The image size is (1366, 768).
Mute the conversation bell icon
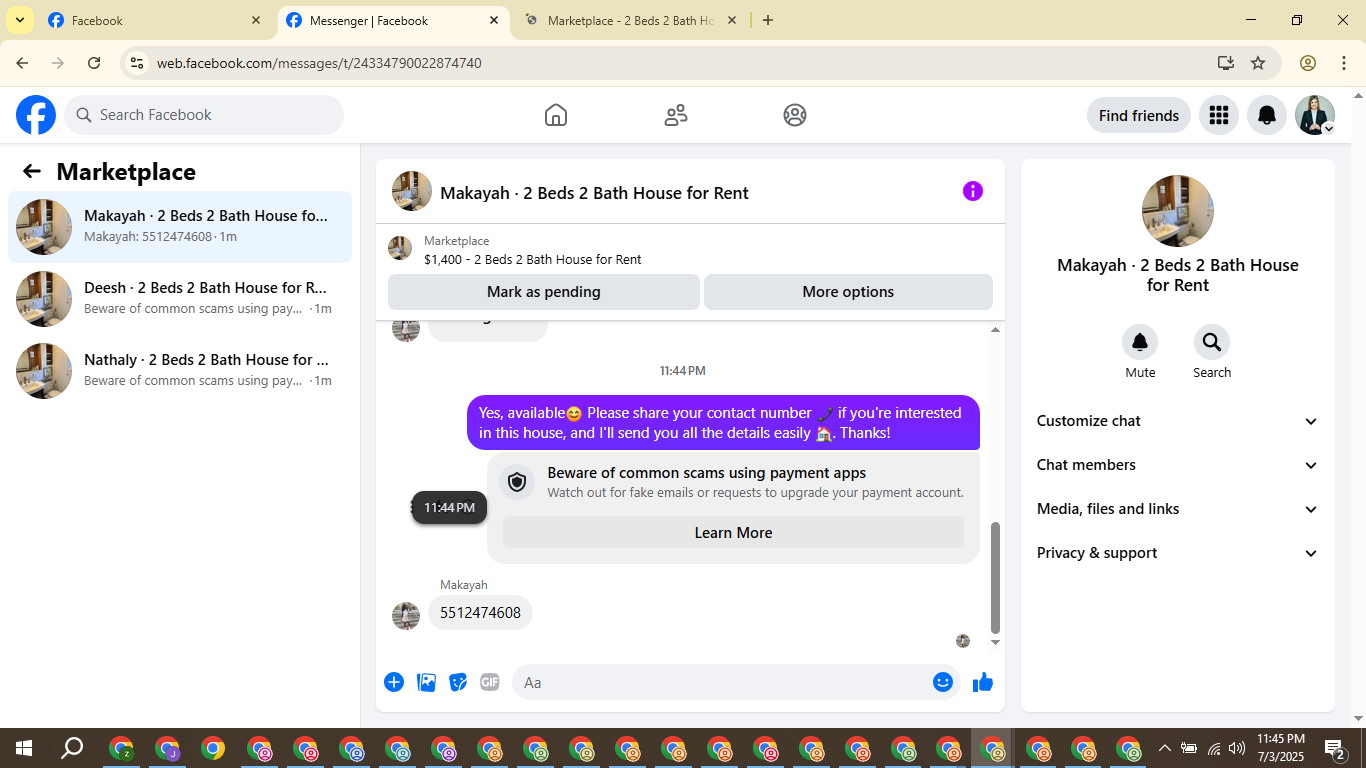[1140, 342]
